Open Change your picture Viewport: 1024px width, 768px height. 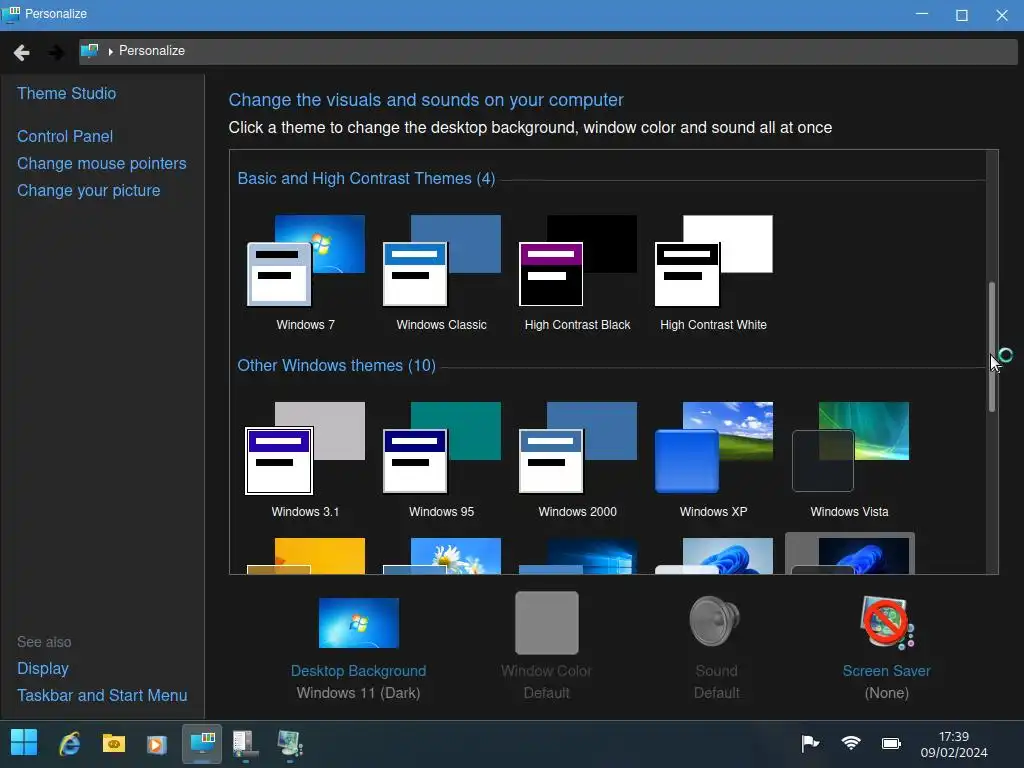[88, 190]
